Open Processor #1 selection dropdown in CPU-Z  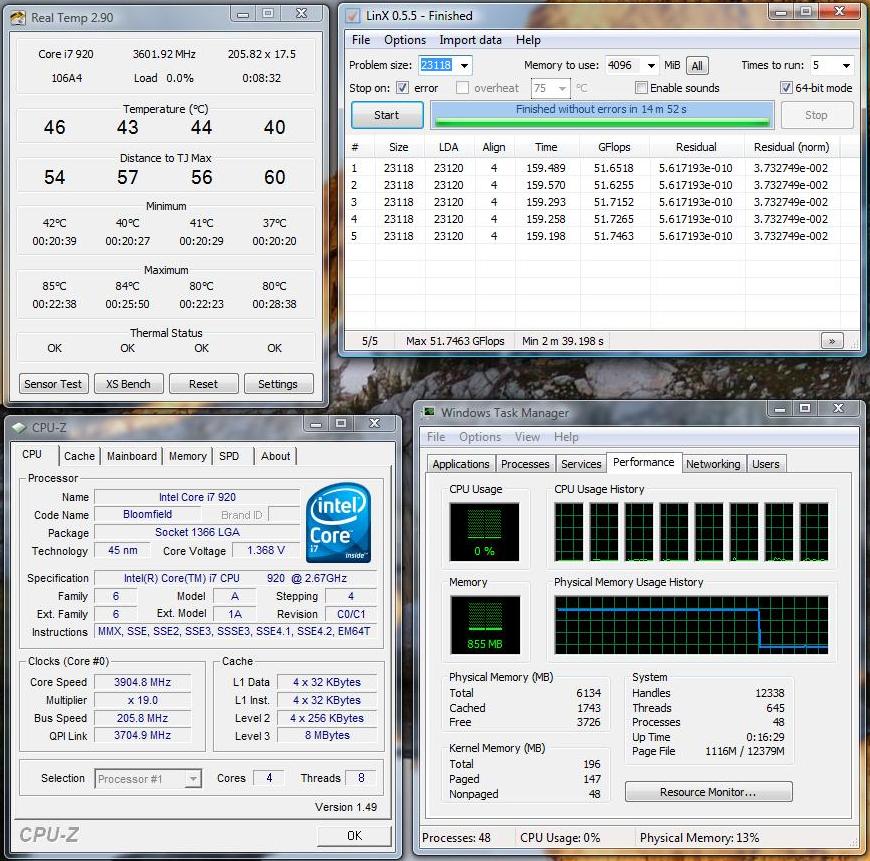click(x=193, y=779)
